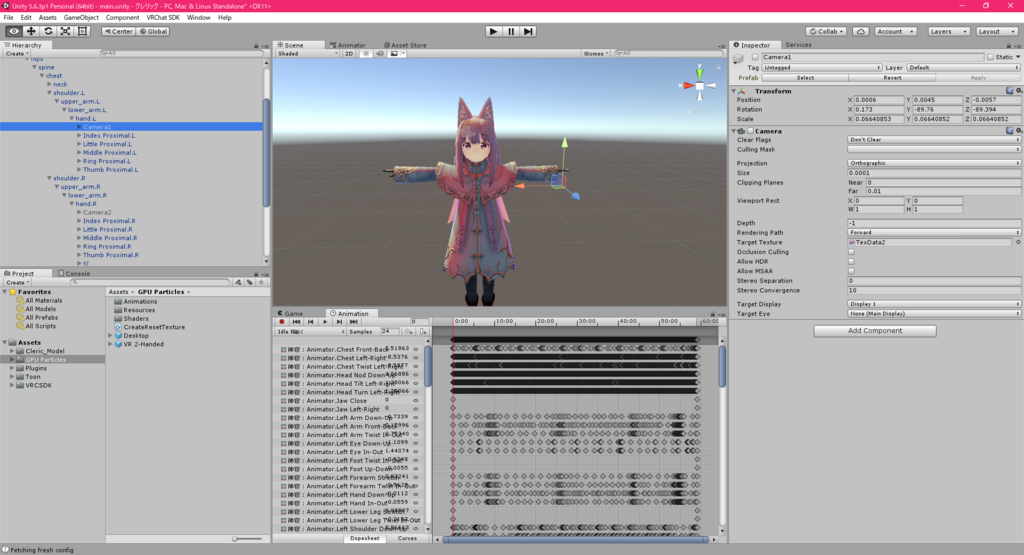Open Camera component gear settings menu
The image size is (1024, 555).
coord(1019,131)
